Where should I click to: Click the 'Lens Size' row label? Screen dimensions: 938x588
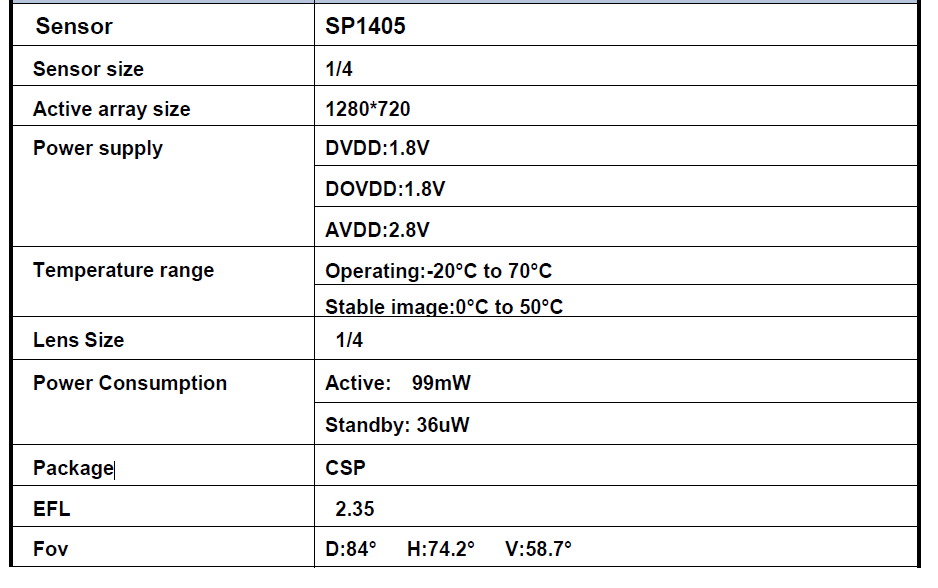click(x=78, y=340)
